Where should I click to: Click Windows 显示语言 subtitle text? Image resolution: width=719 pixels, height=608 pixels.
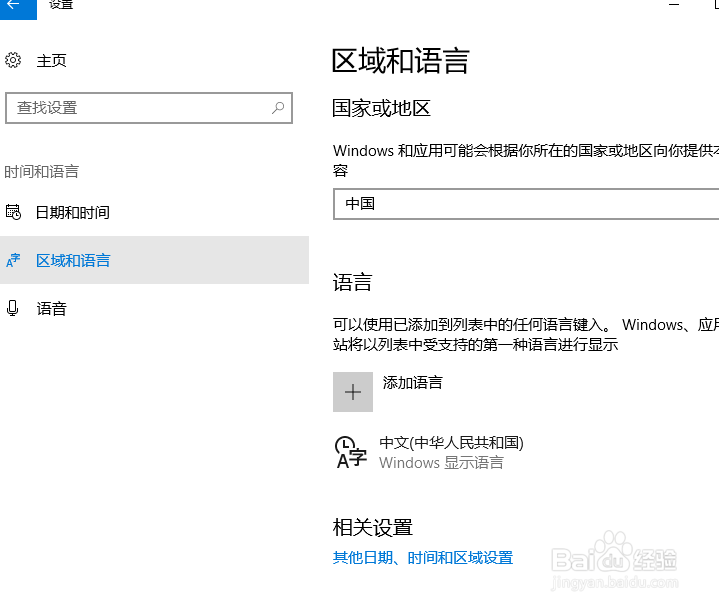point(441,463)
